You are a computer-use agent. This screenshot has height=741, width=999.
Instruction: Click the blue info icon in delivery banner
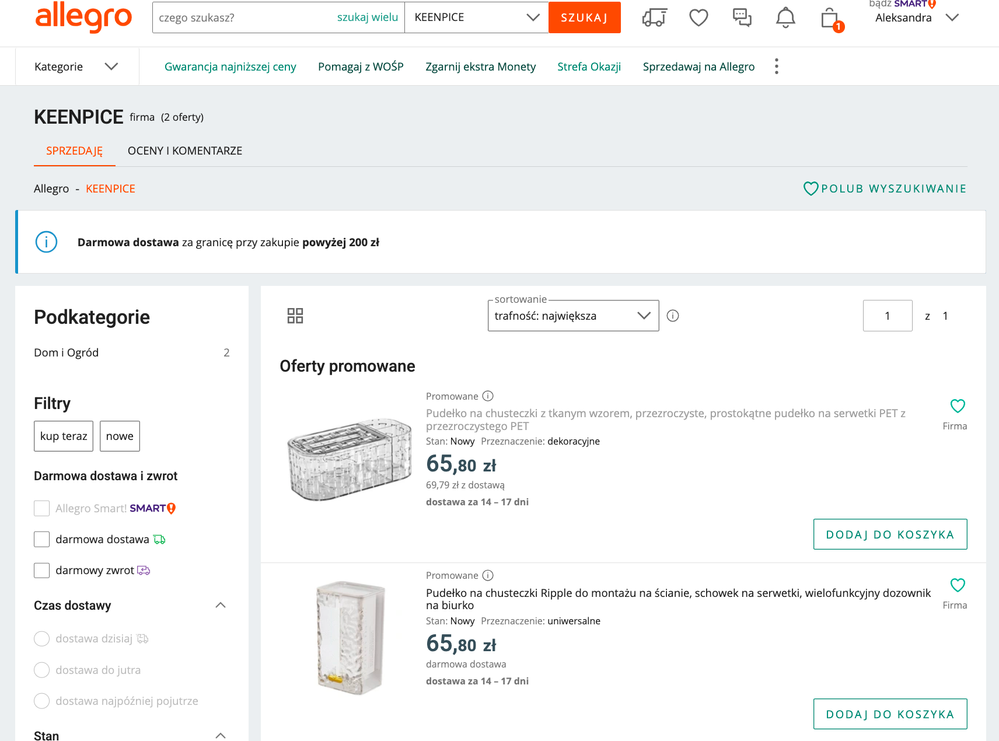click(46, 242)
